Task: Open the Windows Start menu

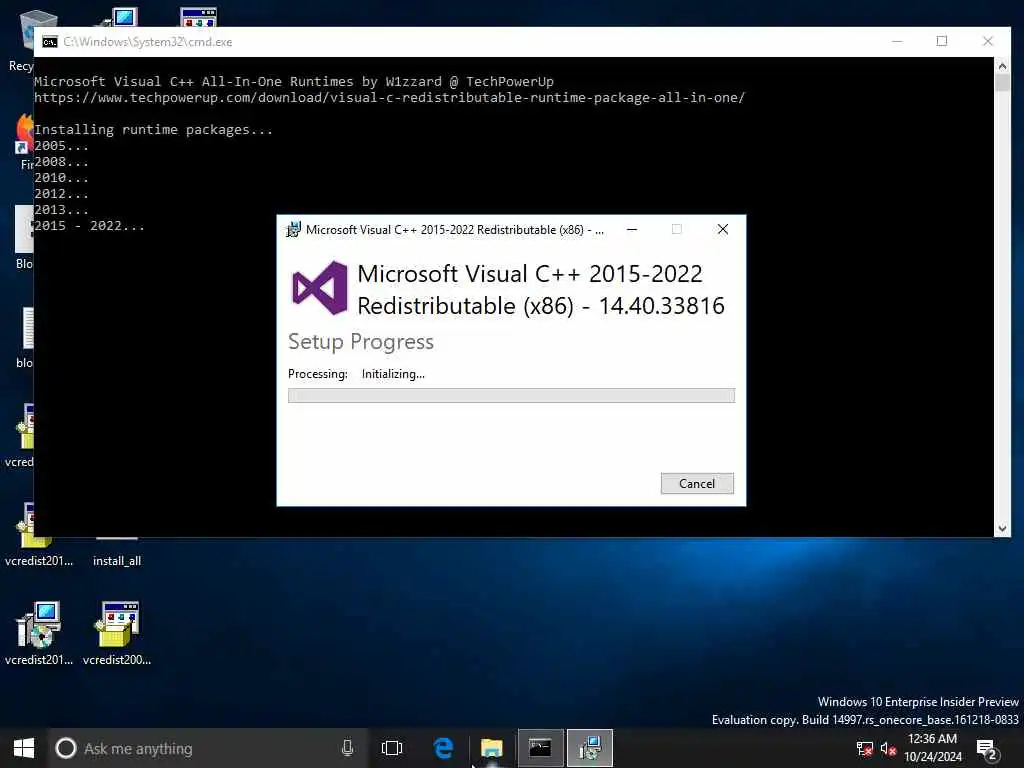Action: click(x=24, y=748)
